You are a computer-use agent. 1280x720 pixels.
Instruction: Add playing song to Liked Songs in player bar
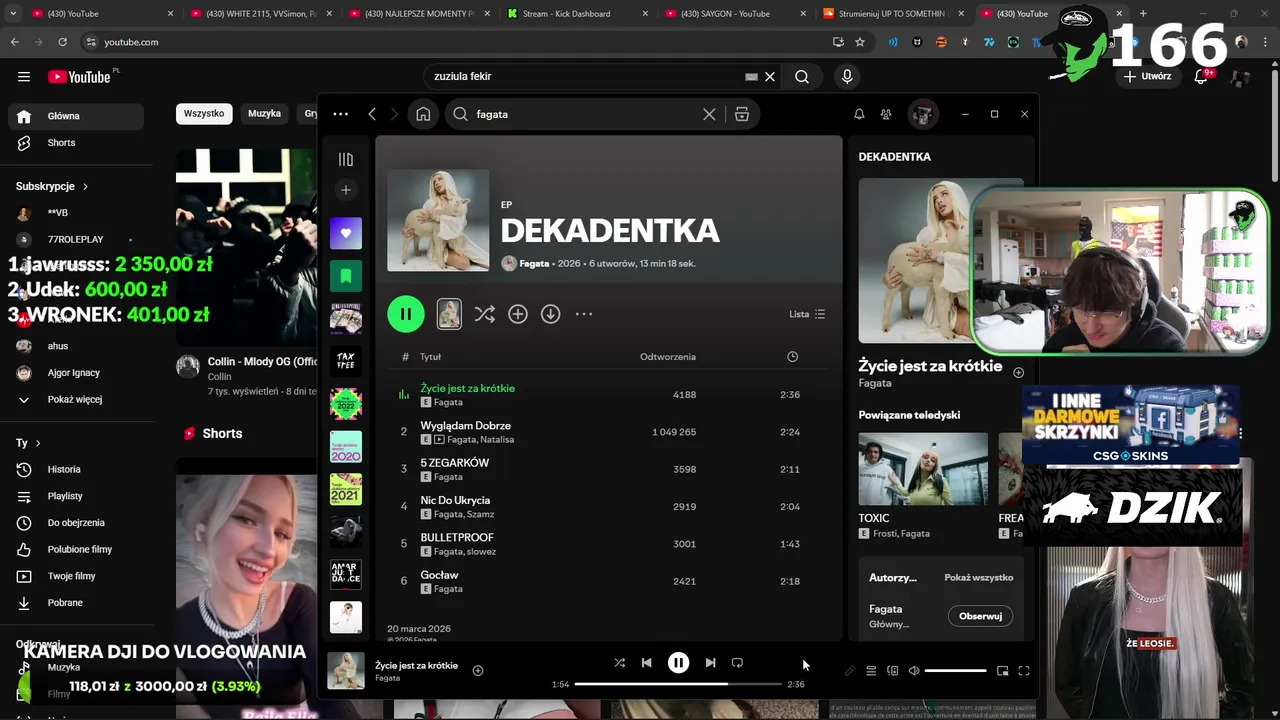[x=478, y=670]
